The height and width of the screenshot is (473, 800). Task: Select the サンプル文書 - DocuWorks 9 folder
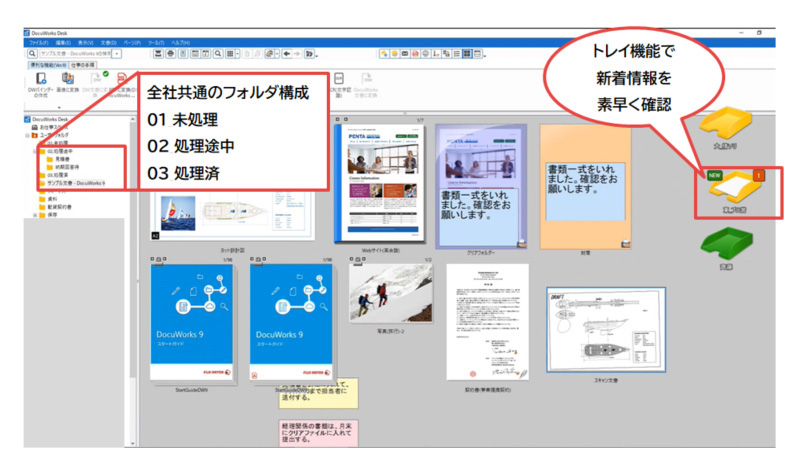point(72,183)
